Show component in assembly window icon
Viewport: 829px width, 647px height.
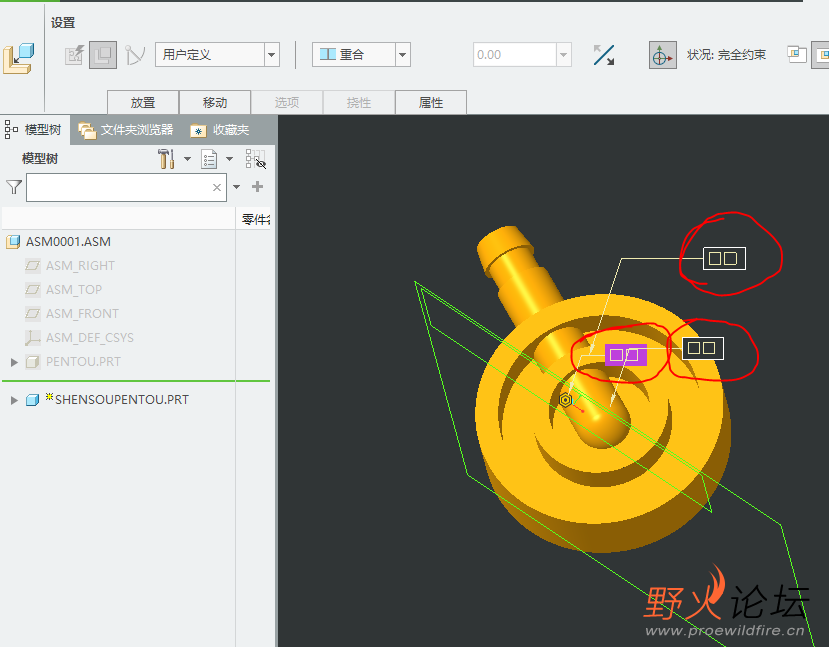(822, 55)
